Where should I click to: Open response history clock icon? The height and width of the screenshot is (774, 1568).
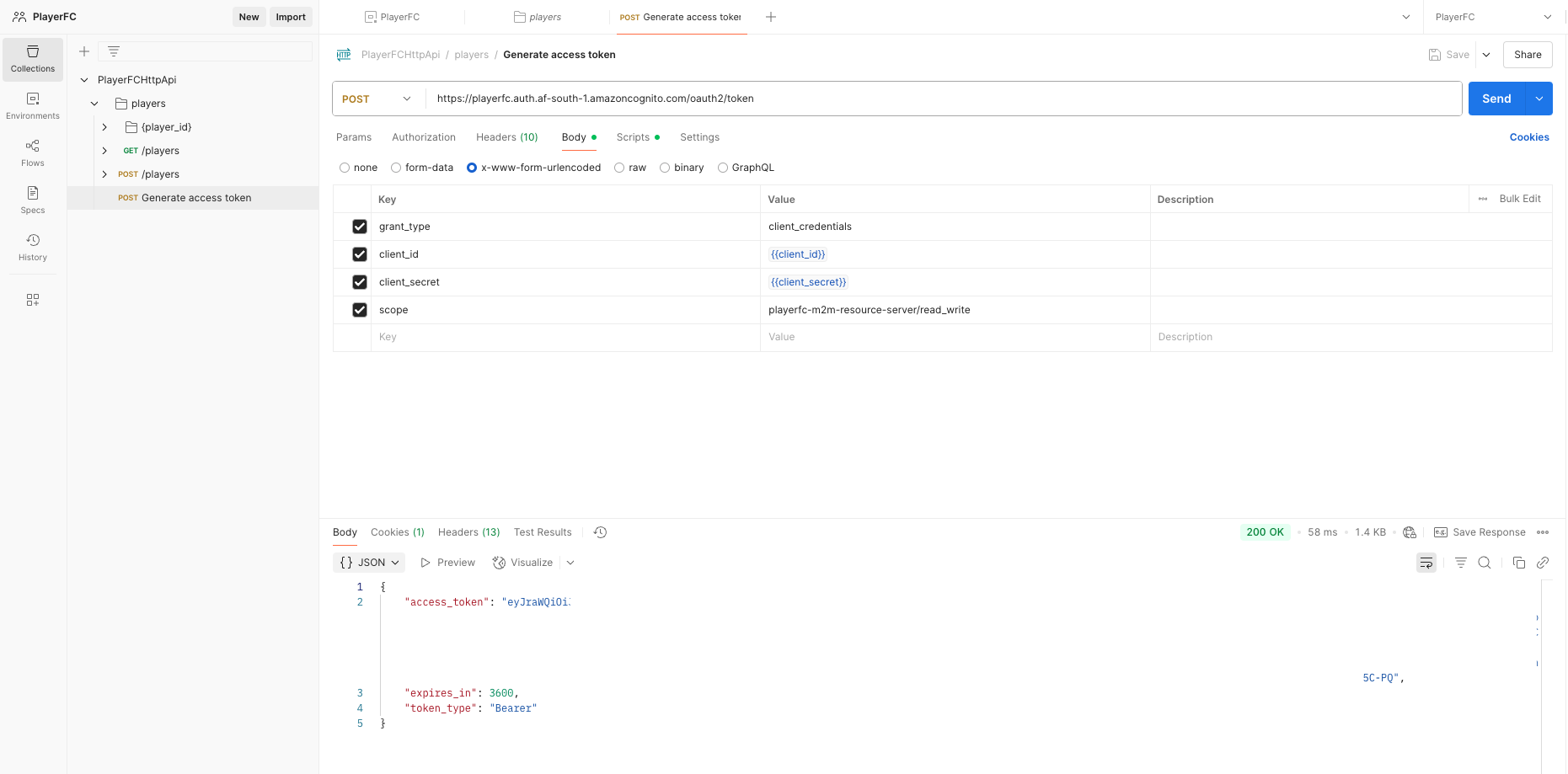(600, 532)
